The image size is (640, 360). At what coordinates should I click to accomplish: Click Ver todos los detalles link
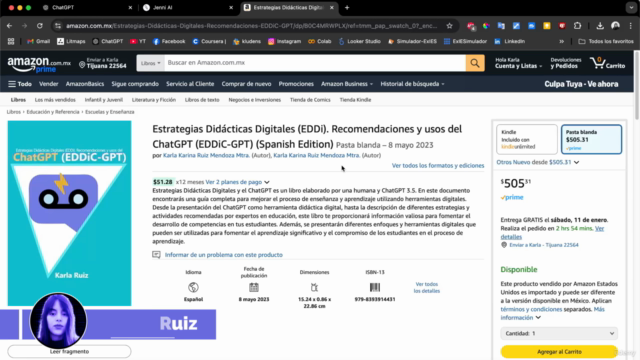(x=427, y=287)
